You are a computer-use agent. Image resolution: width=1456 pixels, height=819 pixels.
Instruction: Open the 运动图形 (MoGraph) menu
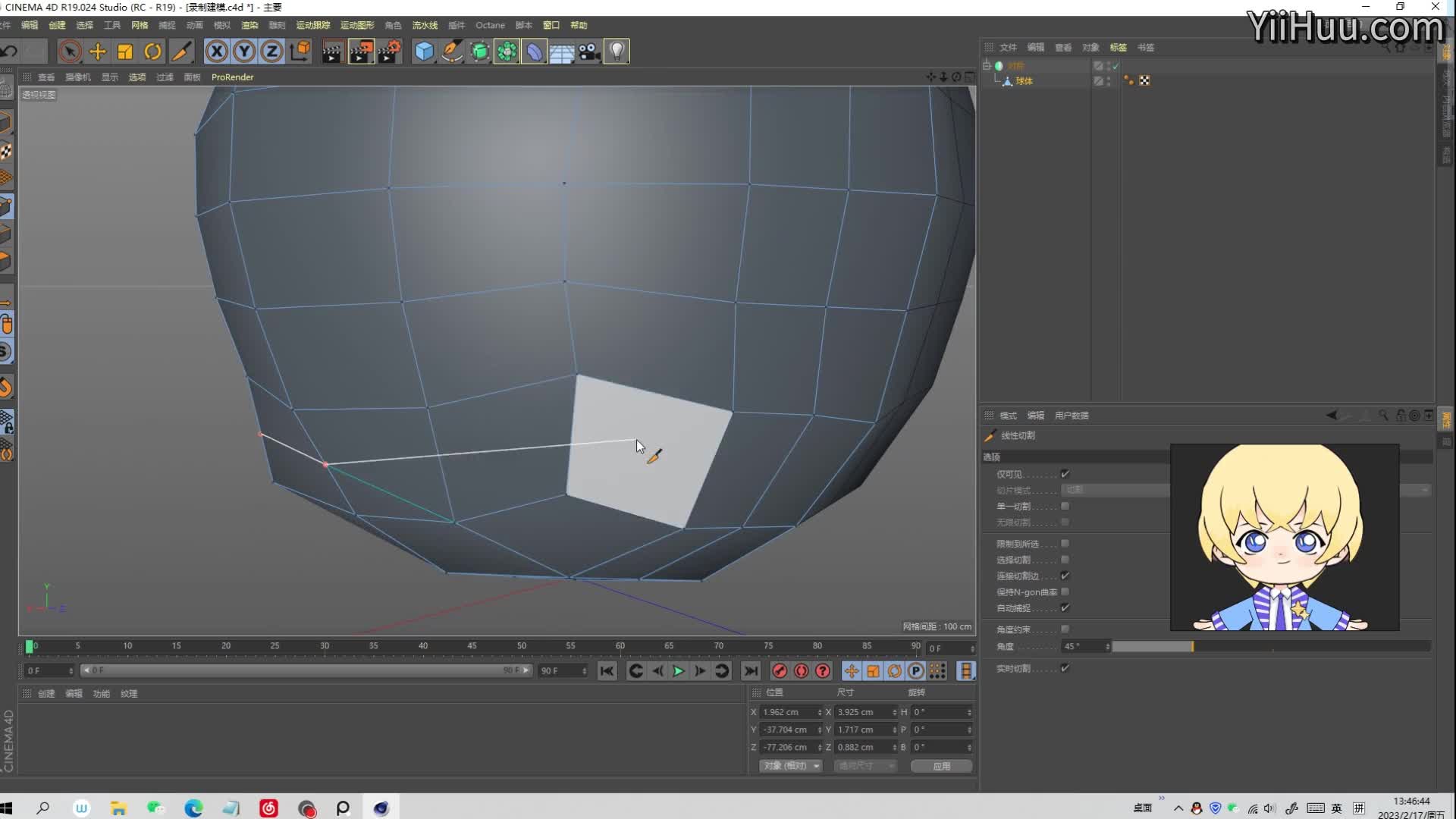tap(357, 25)
